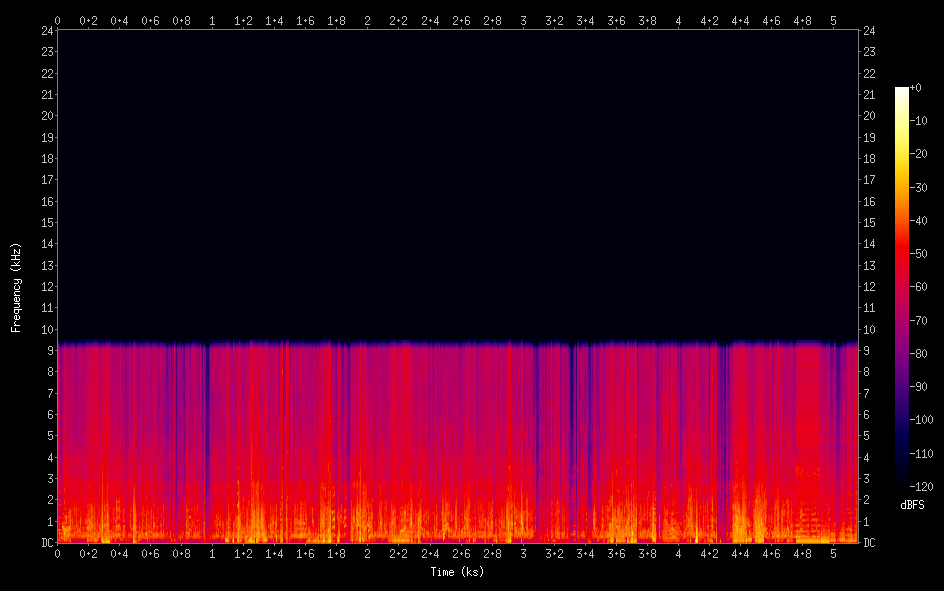The height and width of the screenshot is (591, 944).
Task: Click "5" tick on the bottom time axis
Action: tap(833, 554)
